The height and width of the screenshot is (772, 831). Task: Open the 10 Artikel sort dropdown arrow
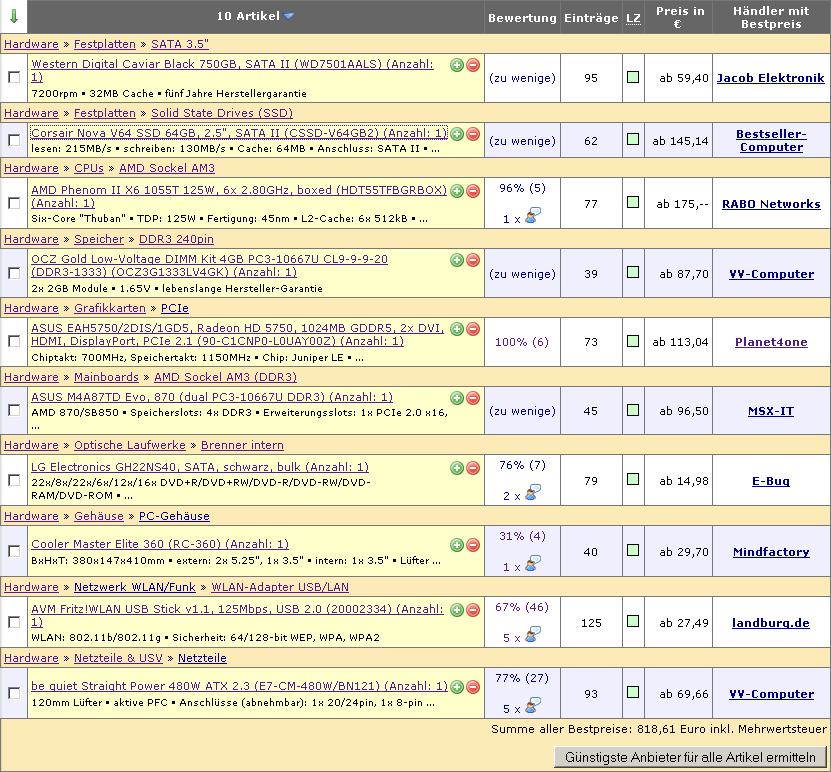288,16
